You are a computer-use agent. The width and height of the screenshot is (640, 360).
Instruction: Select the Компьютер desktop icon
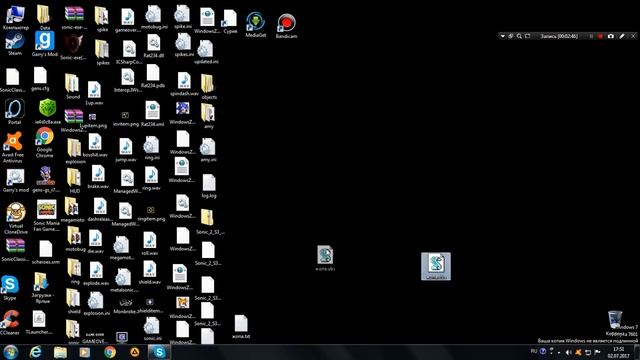tap(16, 18)
